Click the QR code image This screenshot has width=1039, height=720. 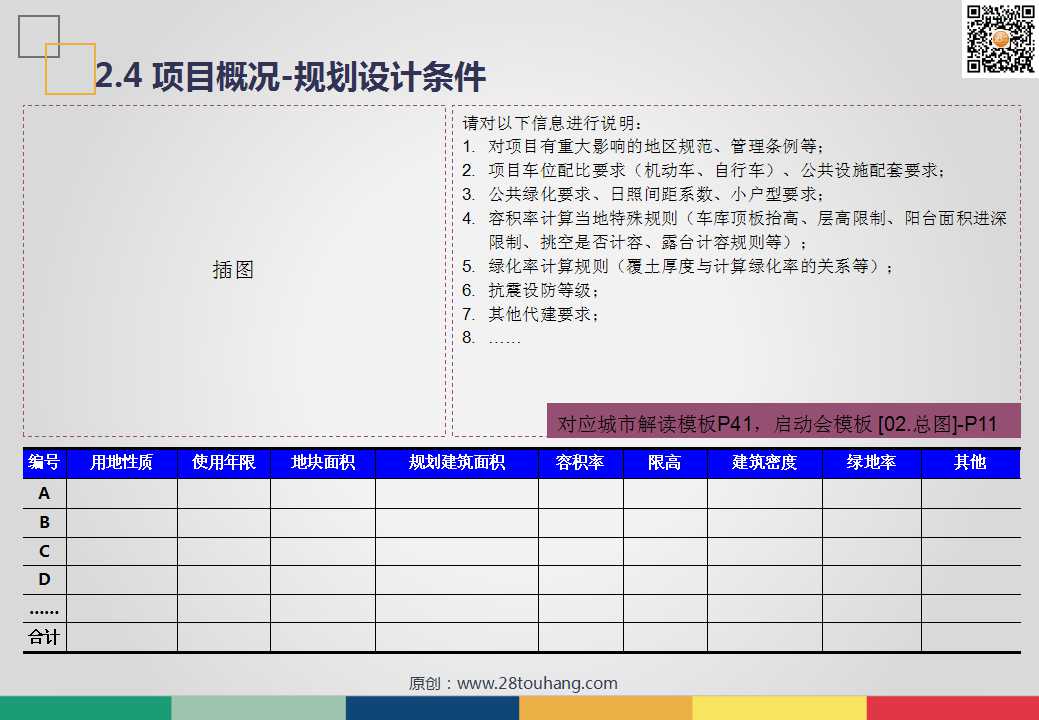click(1000, 39)
